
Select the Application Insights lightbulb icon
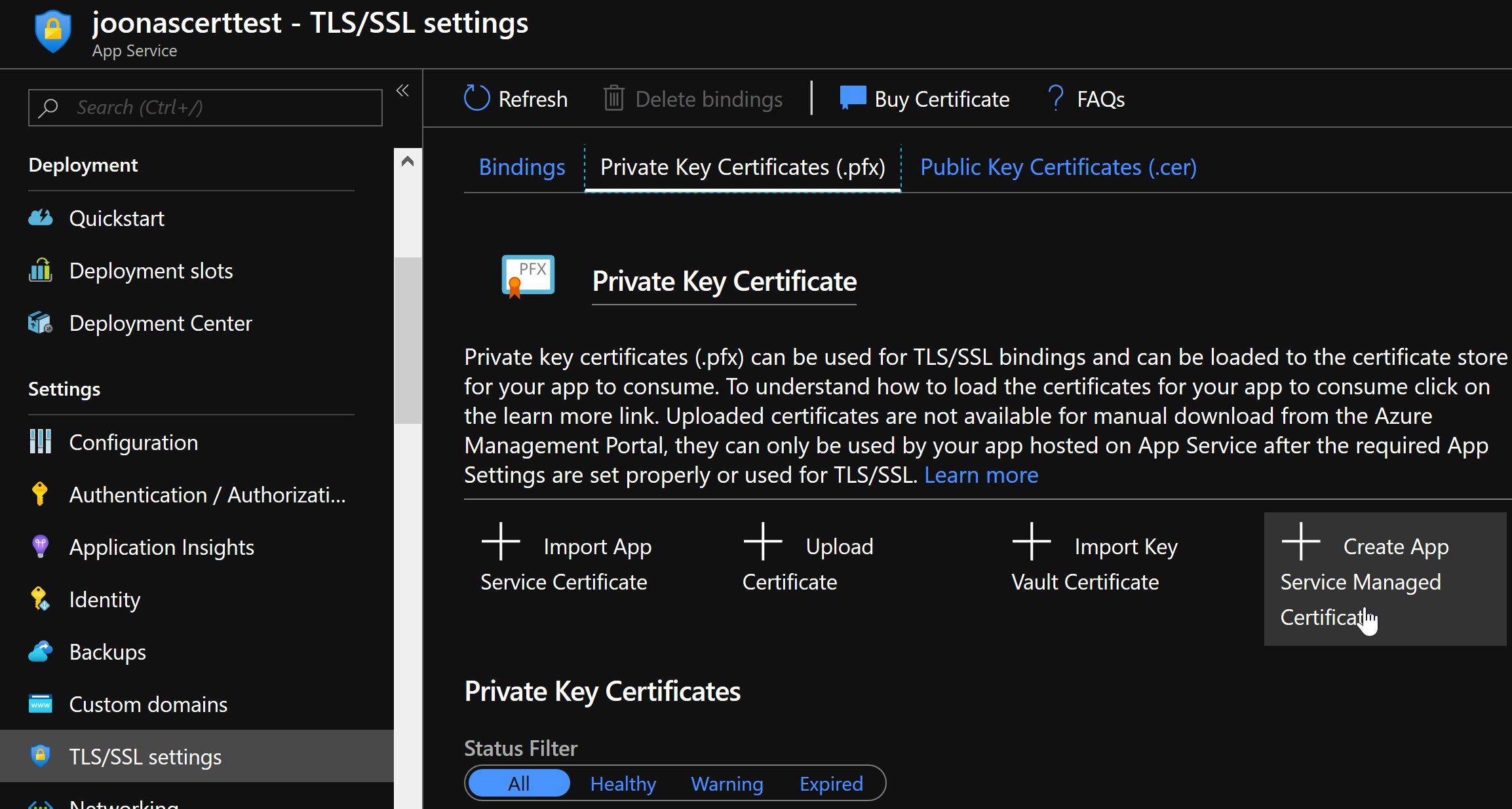pyautogui.click(x=40, y=546)
